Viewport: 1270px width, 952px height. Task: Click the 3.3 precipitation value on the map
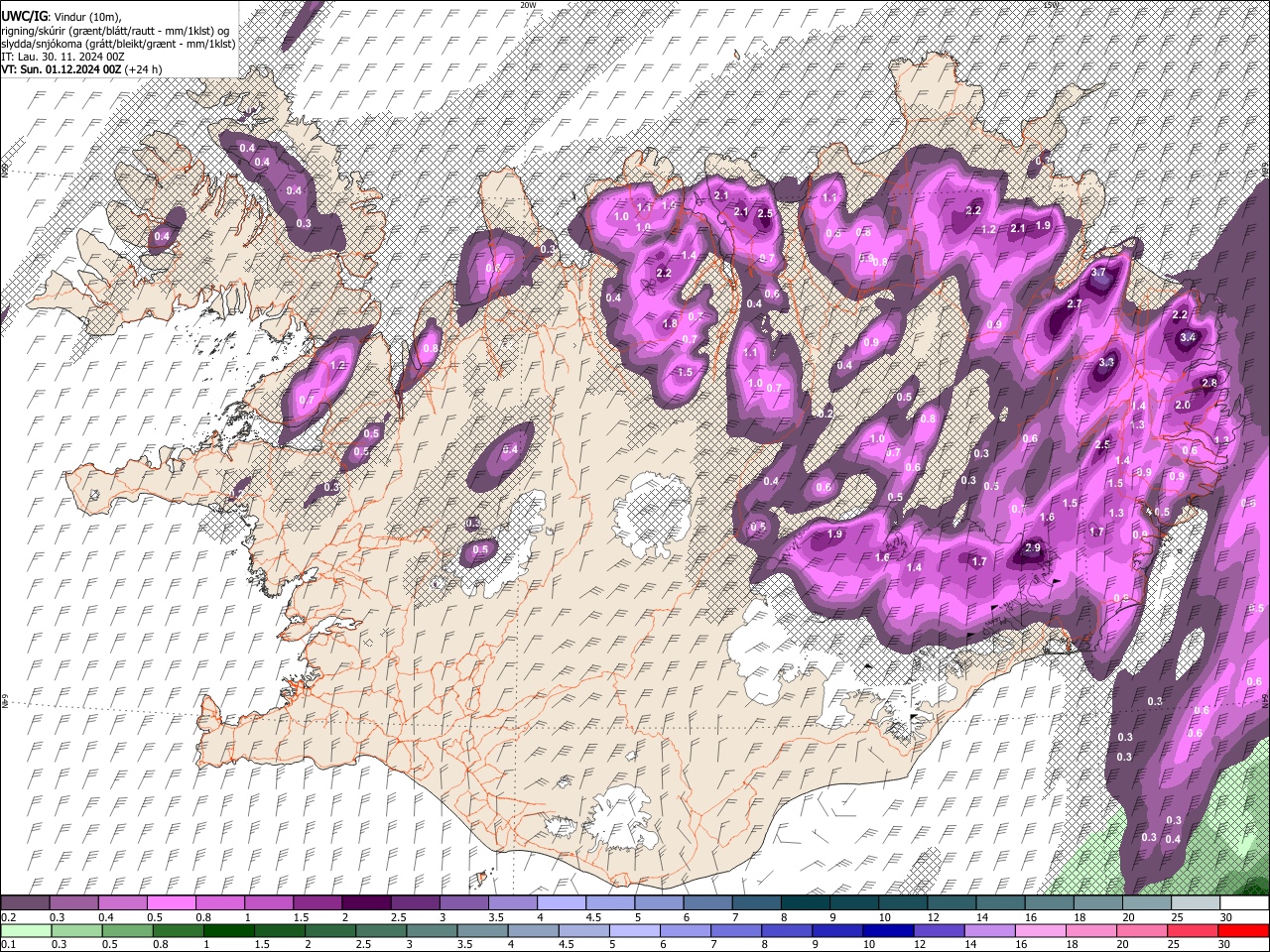click(x=1107, y=364)
